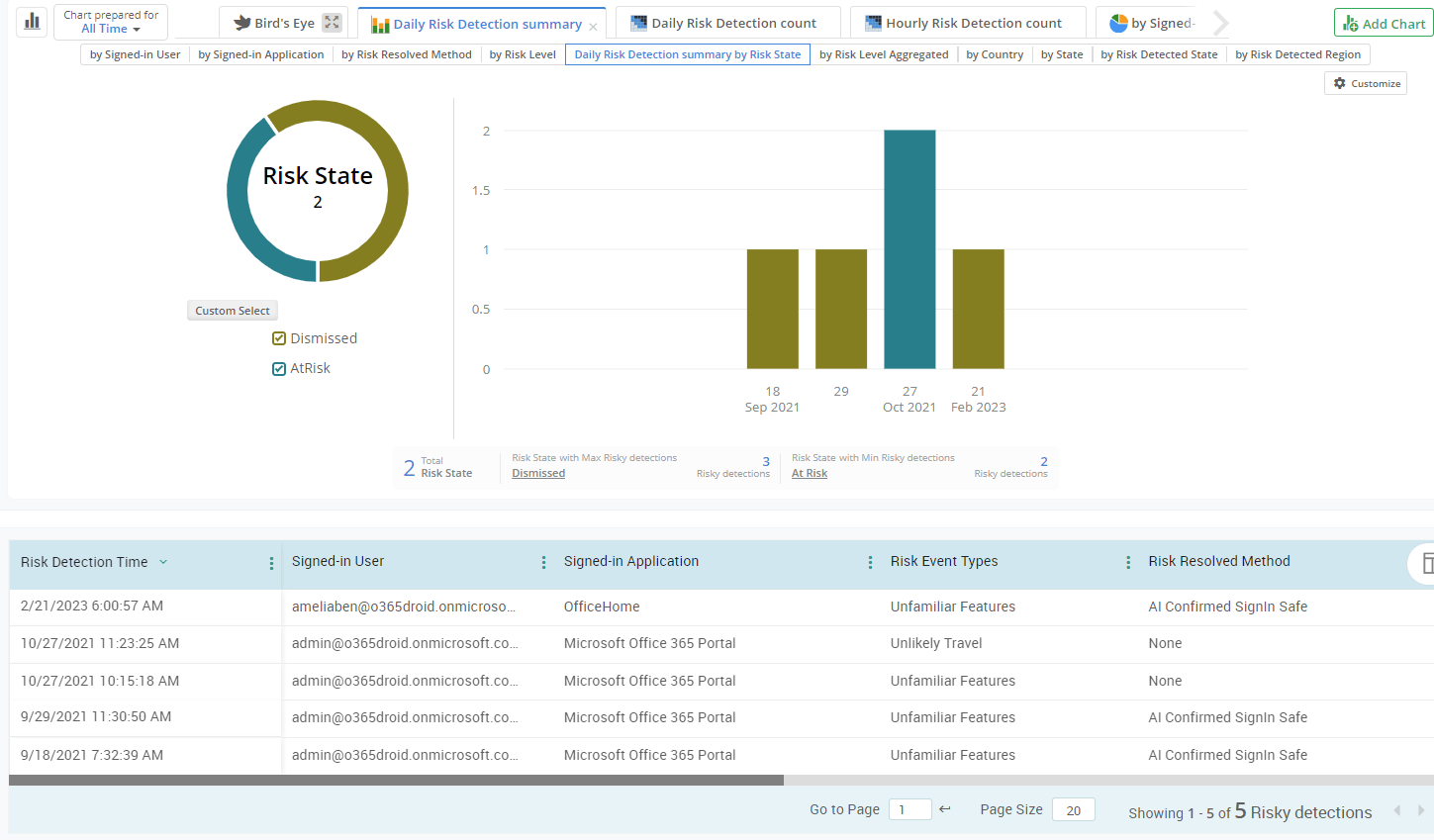Open the sort dropdown on Risk Detection Time column
Viewport: 1434px width, 840px height.
[x=161, y=562]
